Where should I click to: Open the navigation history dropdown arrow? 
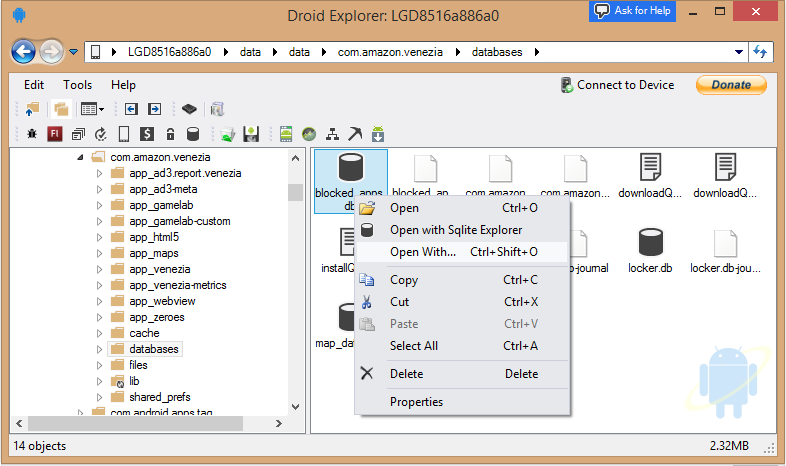coord(74,52)
